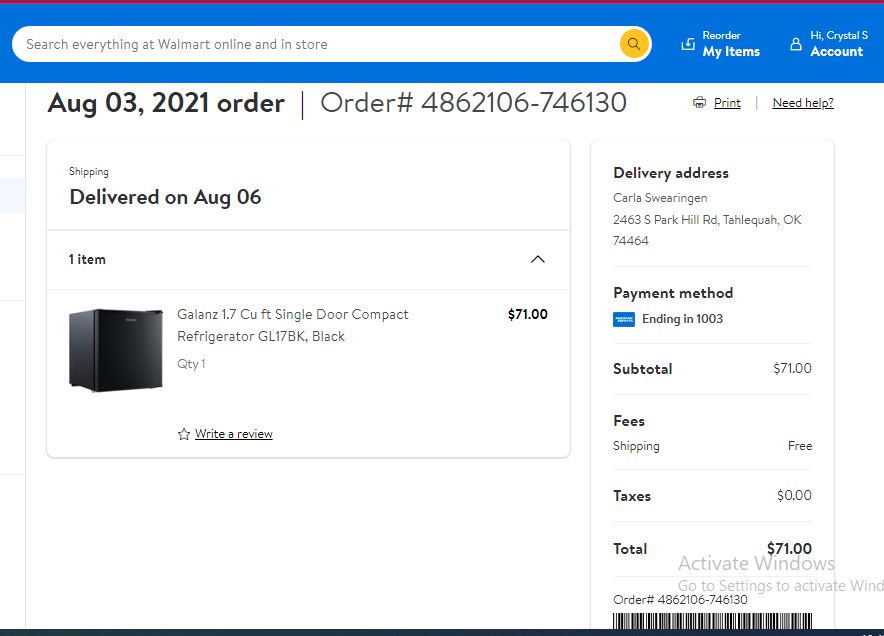
Task: Click the Carla Swearingen name text
Action: point(660,198)
